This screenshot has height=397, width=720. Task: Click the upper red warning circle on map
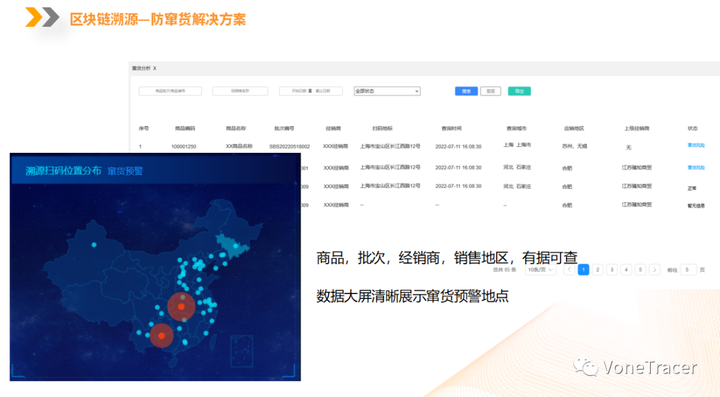click(181, 307)
